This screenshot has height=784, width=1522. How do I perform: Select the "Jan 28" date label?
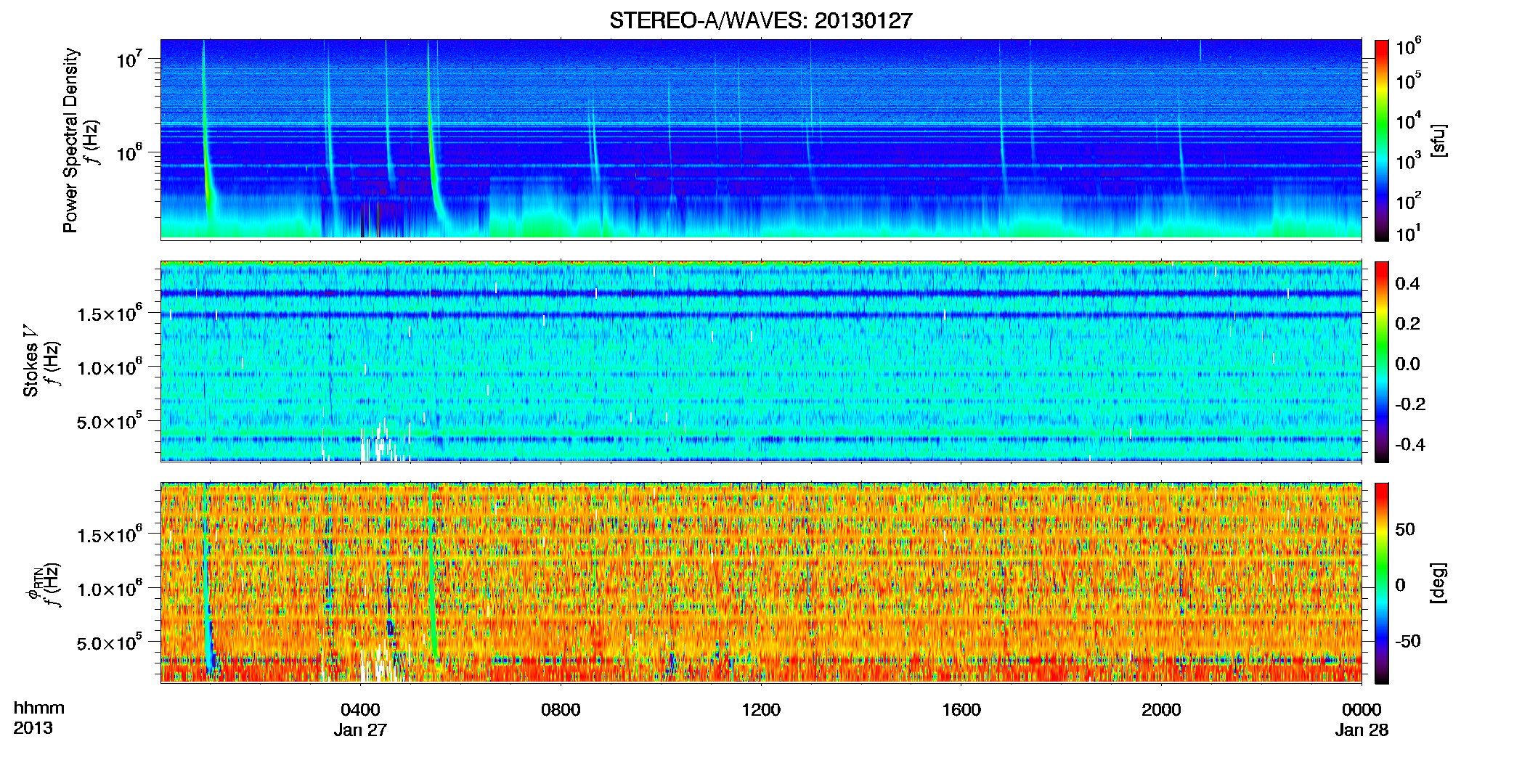pos(1362,730)
